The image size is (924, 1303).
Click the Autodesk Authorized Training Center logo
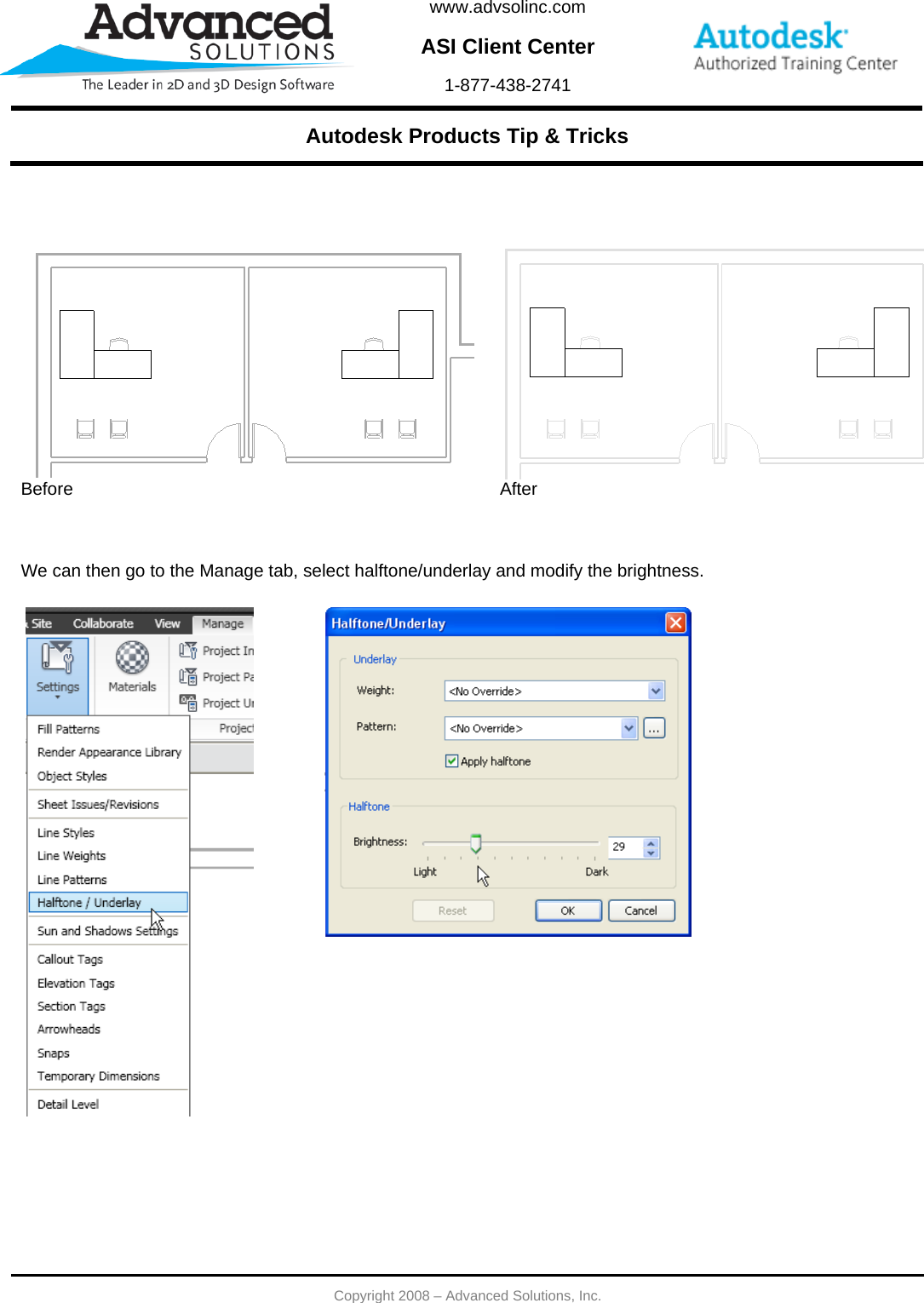[795, 47]
